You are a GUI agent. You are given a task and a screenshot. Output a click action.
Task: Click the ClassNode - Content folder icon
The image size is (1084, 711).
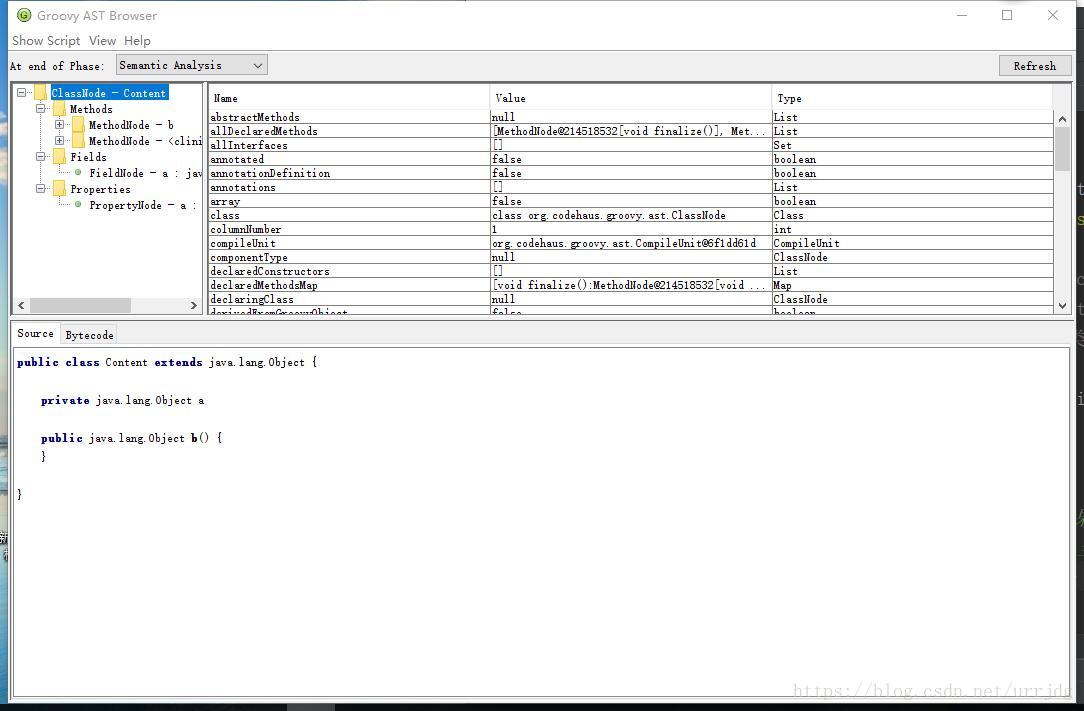41,93
